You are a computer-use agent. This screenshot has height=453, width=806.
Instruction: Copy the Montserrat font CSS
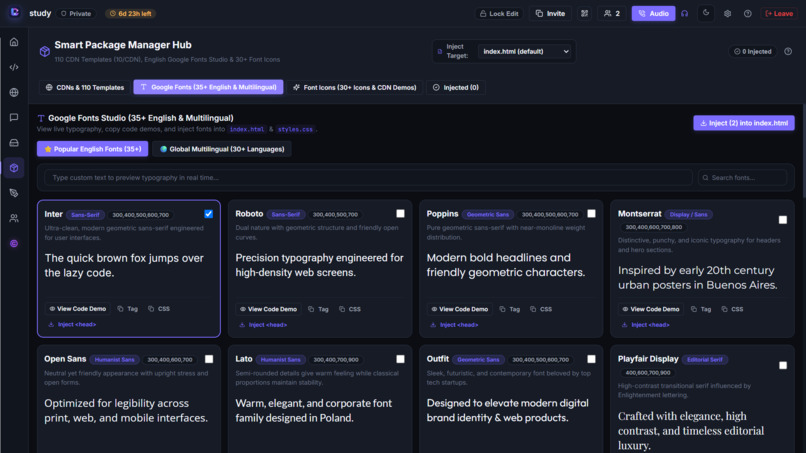click(x=732, y=309)
